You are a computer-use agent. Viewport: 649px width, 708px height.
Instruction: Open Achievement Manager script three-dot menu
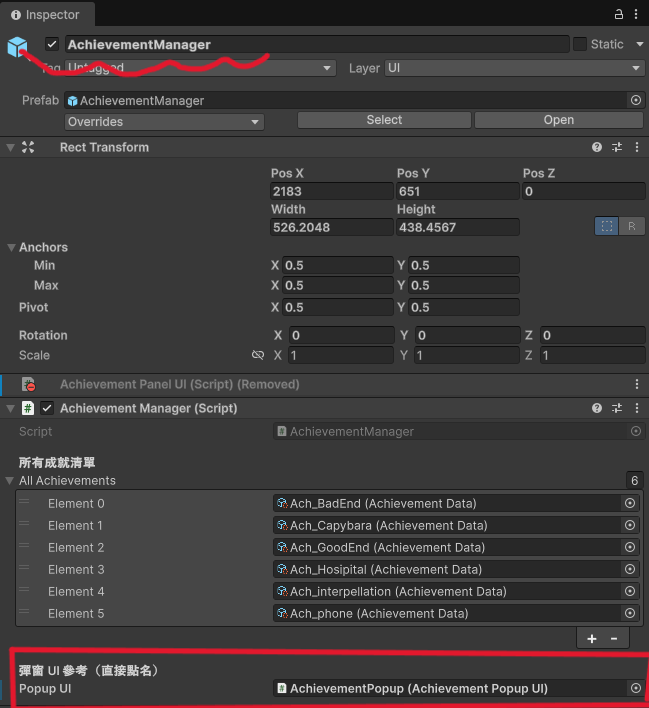(x=637, y=408)
